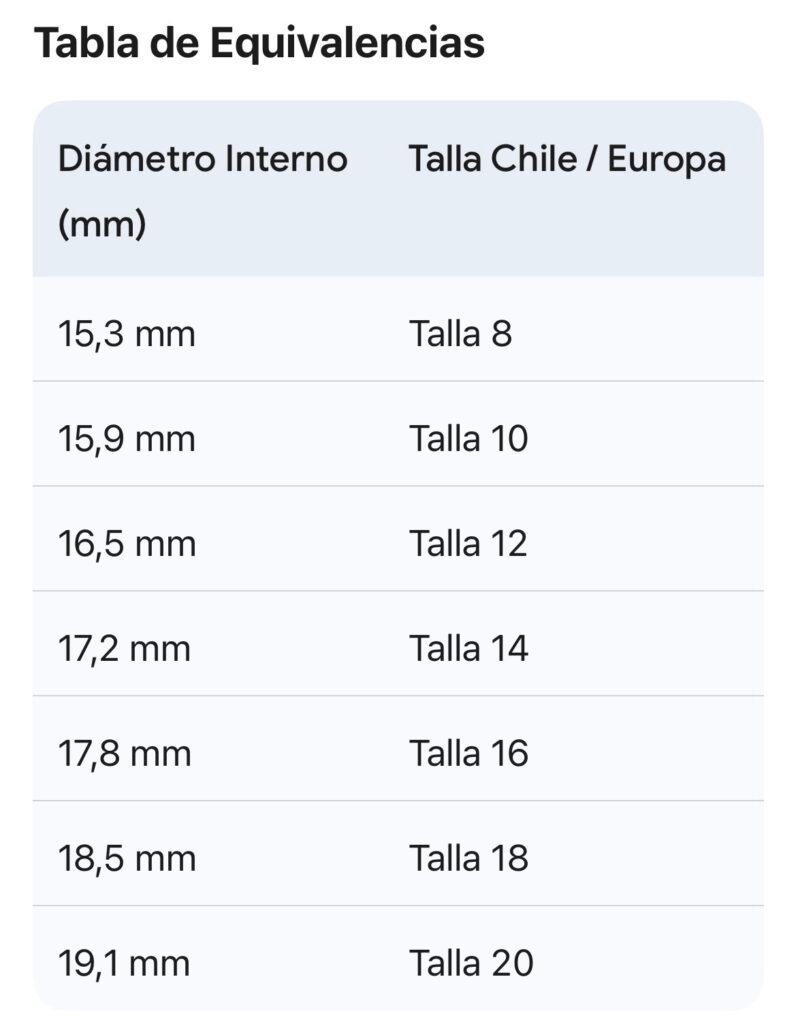Select the '15,3 mm' diameter cell
Viewport: 796px width, 1024px height.
pos(126,334)
